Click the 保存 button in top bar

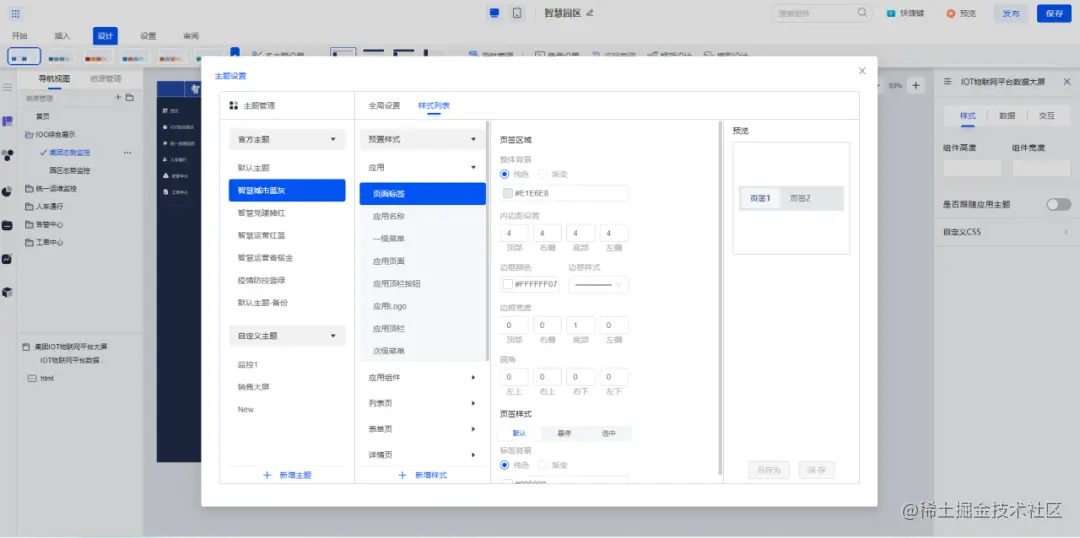click(x=1054, y=13)
